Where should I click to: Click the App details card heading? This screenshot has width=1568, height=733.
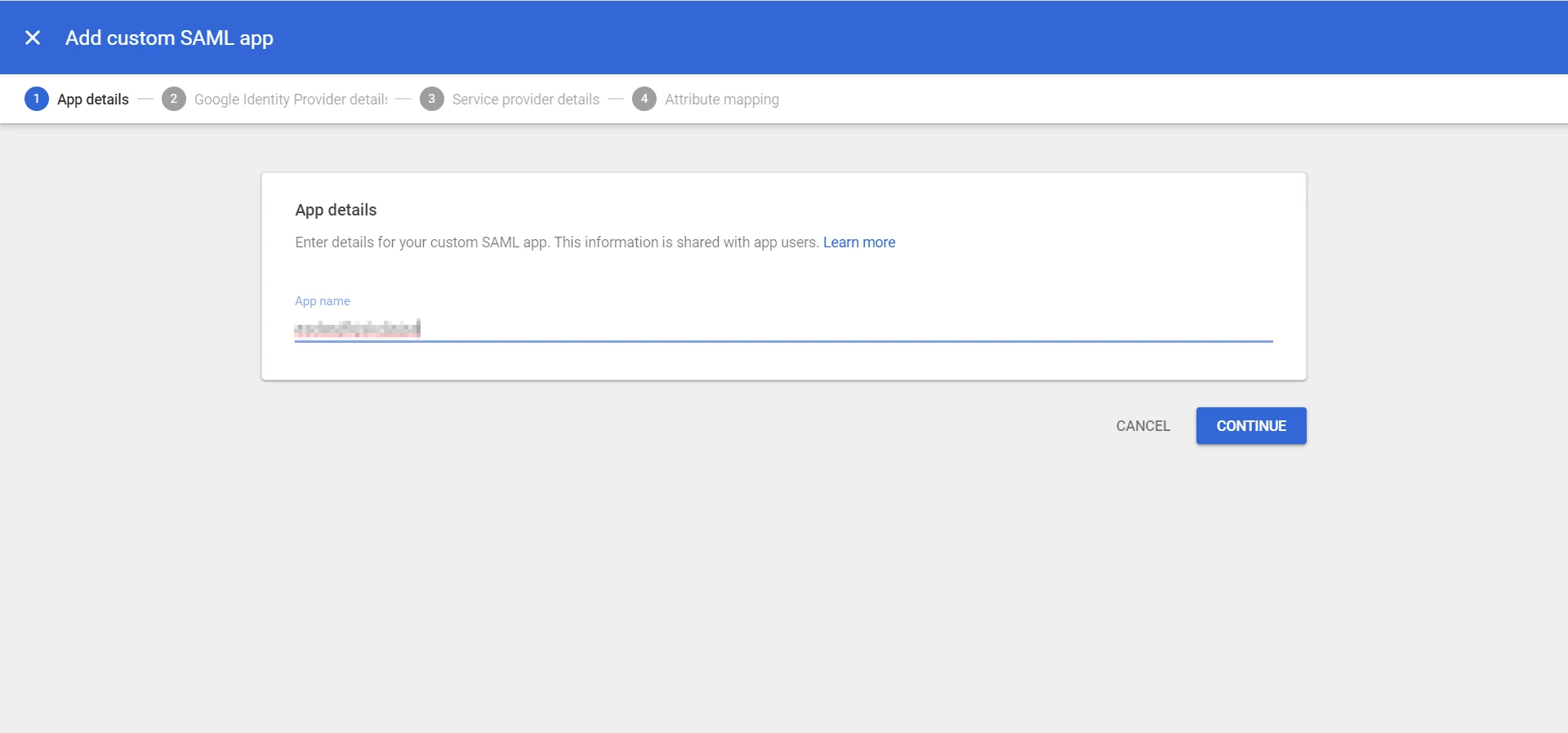click(336, 210)
